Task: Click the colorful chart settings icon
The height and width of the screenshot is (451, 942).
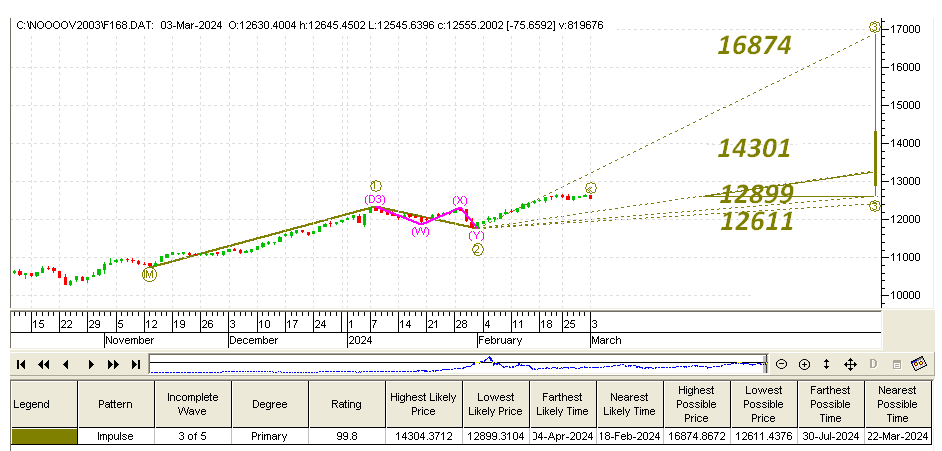Action: [919, 363]
